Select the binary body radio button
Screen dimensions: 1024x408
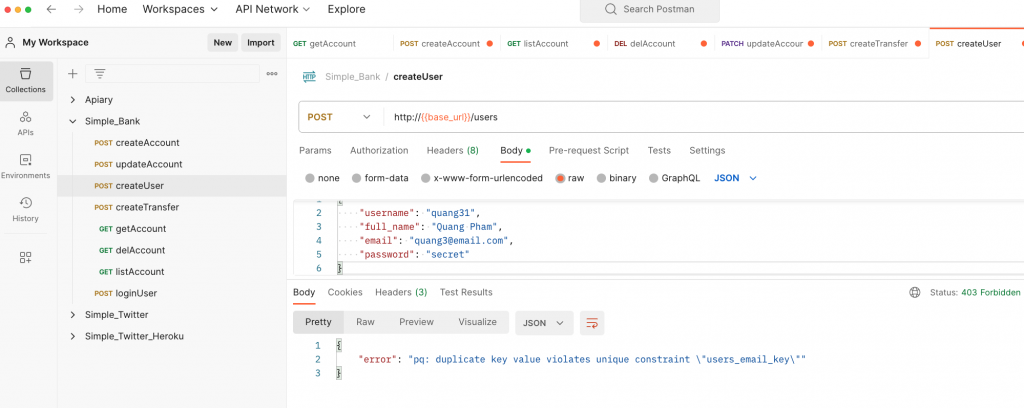click(x=601, y=178)
